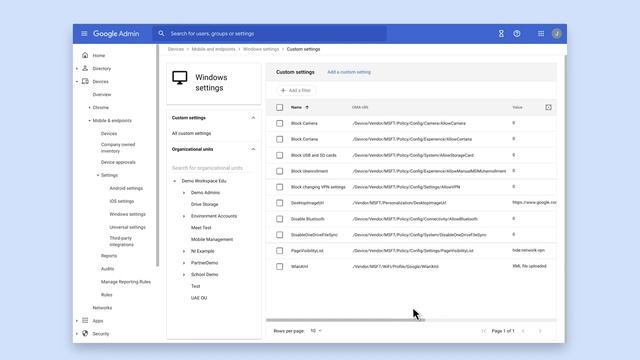The image size is (640, 360).
Task: Click the Home house icon in sidebar
Action: [x=85, y=55]
